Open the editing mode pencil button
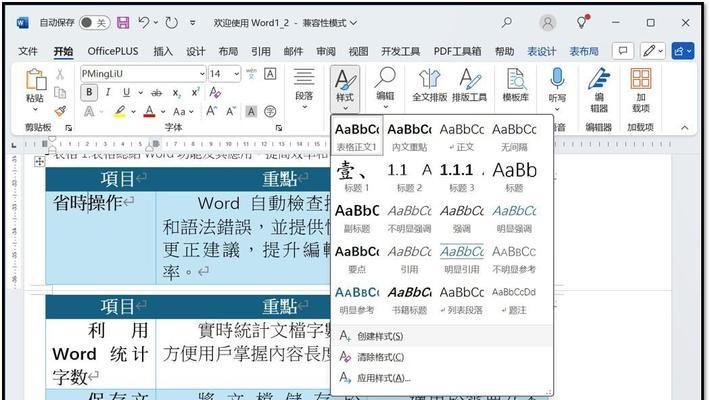 click(x=652, y=51)
